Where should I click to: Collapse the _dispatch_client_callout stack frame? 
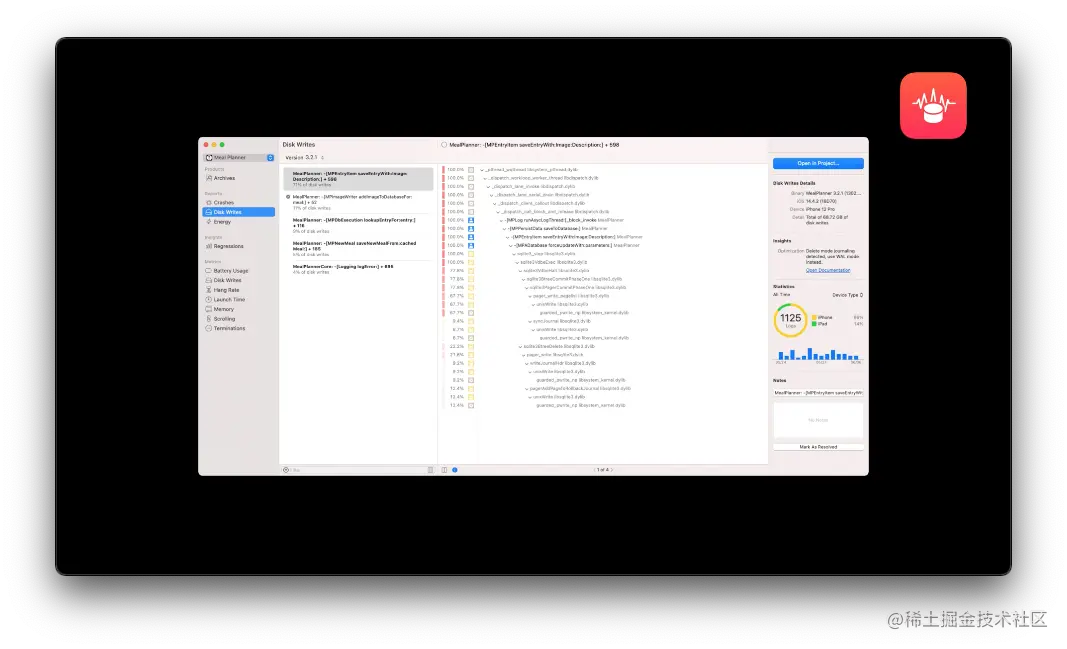click(495, 203)
